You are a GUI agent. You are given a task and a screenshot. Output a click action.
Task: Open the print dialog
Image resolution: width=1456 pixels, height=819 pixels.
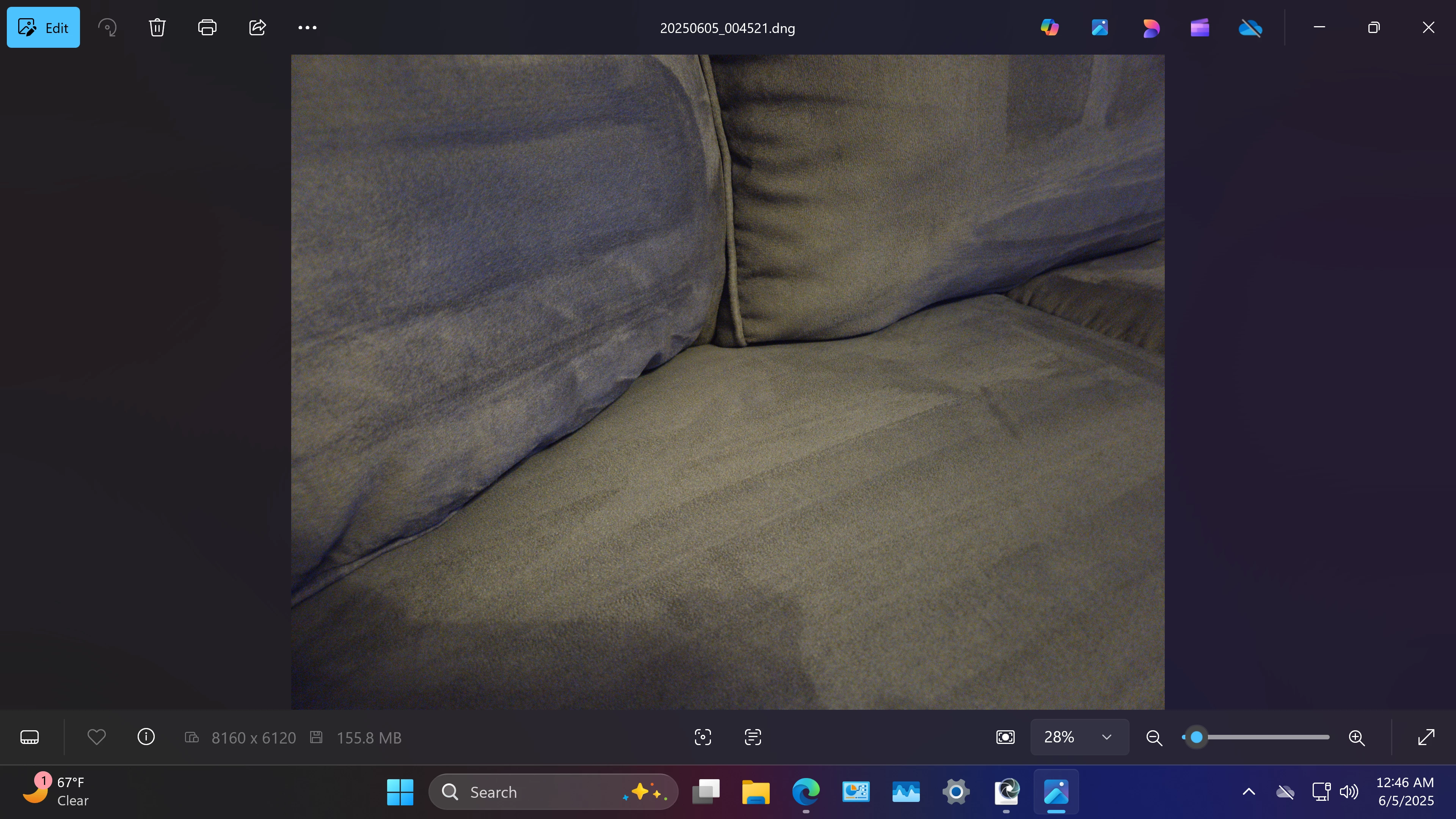pyautogui.click(x=207, y=28)
